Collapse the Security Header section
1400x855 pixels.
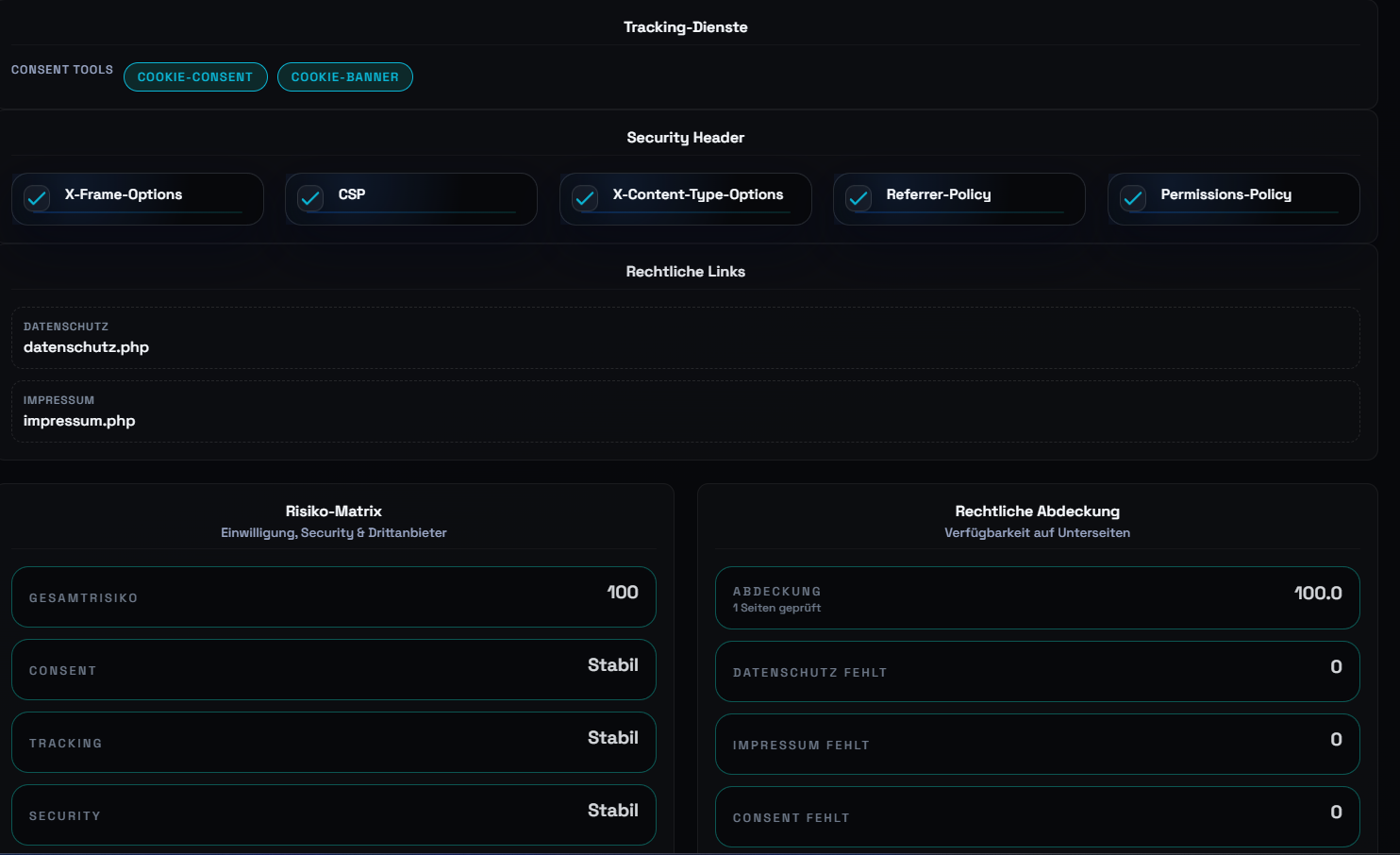(685, 137)
